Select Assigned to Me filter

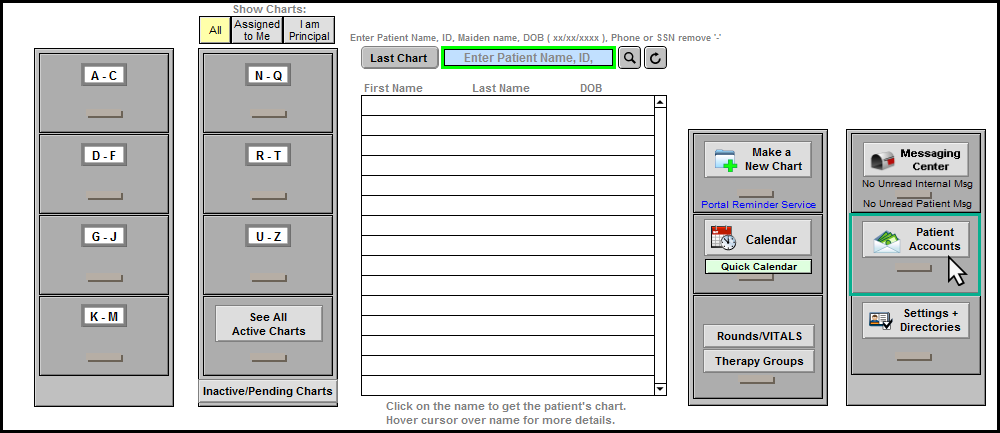click(257, 31)
